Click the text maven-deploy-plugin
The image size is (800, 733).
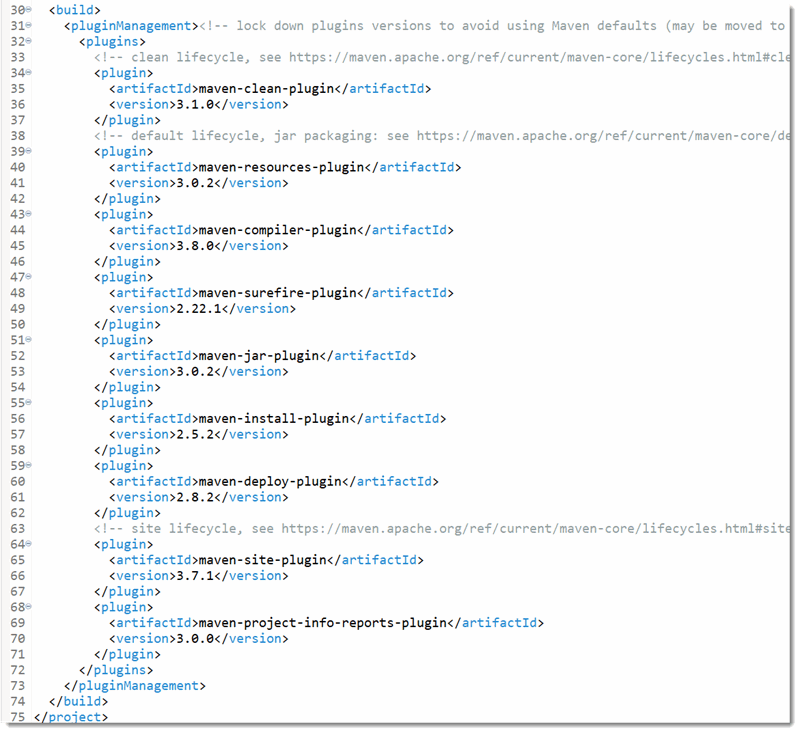[270, 482]
